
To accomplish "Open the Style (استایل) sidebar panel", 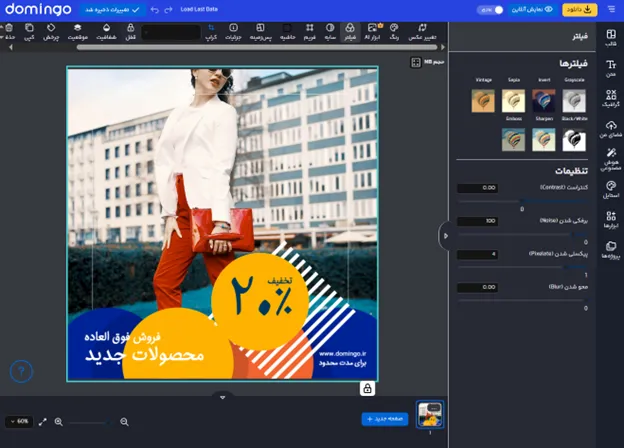I will click(610, 187).
